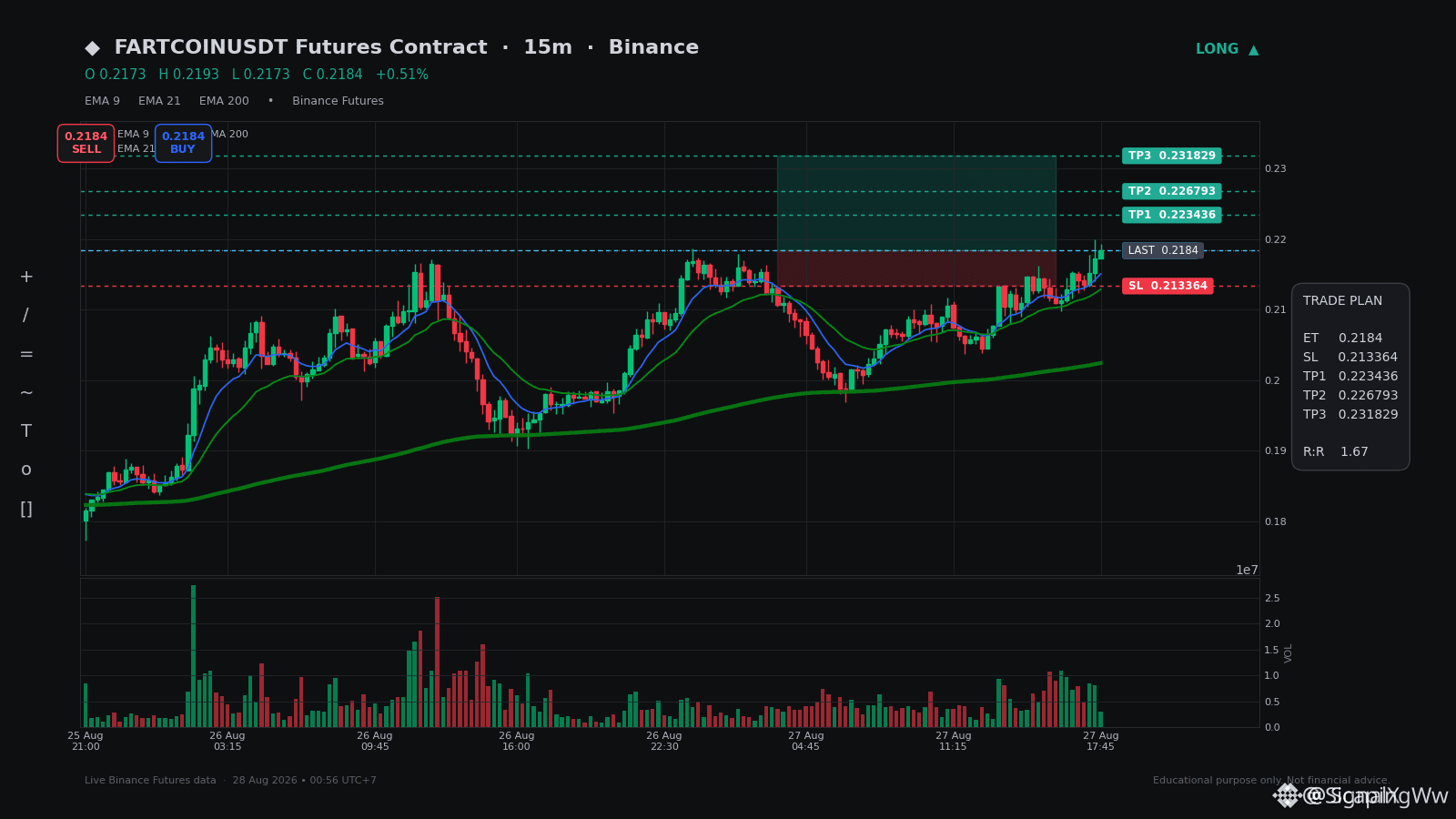Click the ET 0.2184 row in Trade Plan
1456x819 pixels.
pos(1342,339)
